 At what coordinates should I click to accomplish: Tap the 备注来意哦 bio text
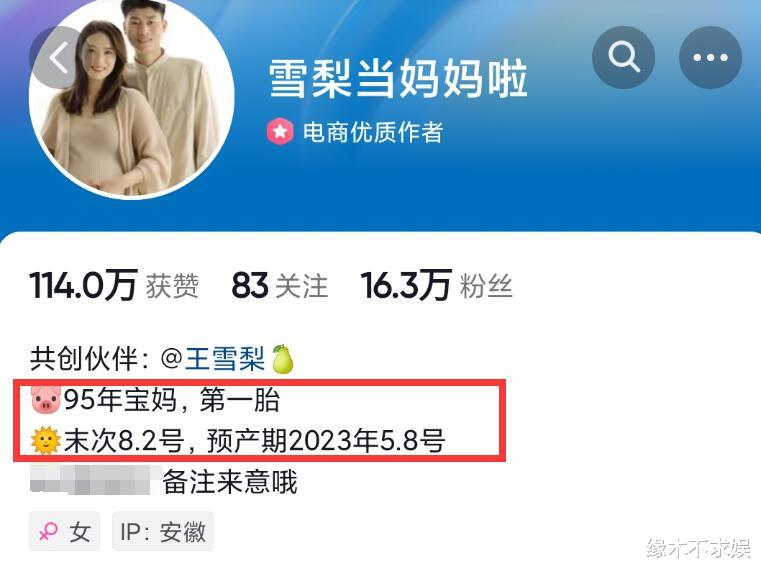[x=230, y=482]
